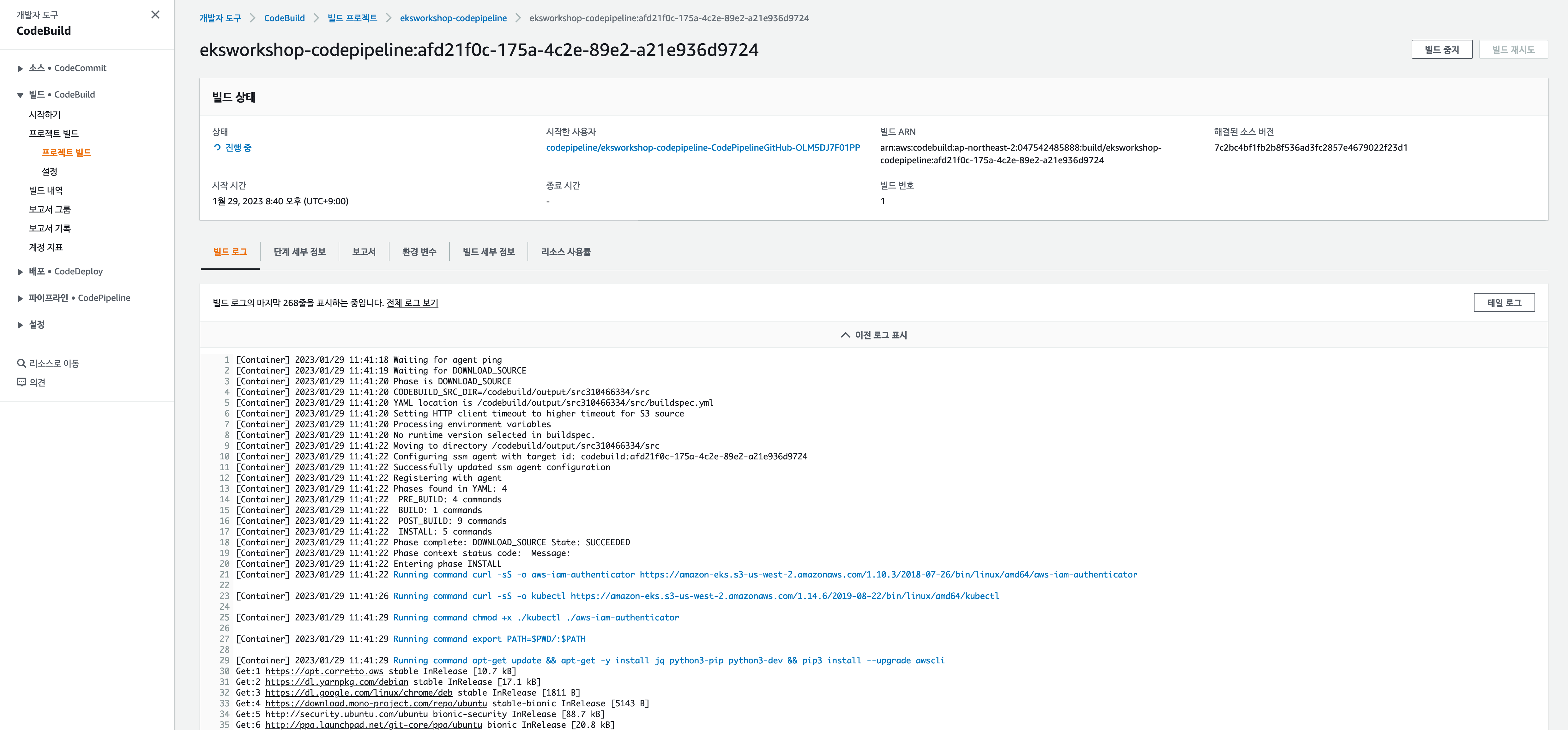The height and width of the screenshot is (730, 1568).
Task: Click 의견 feedback link in the sidebar
Action: pos(37,382)
